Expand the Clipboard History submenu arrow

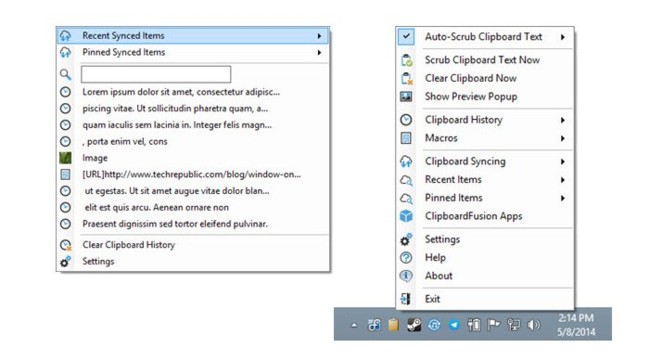563,120
